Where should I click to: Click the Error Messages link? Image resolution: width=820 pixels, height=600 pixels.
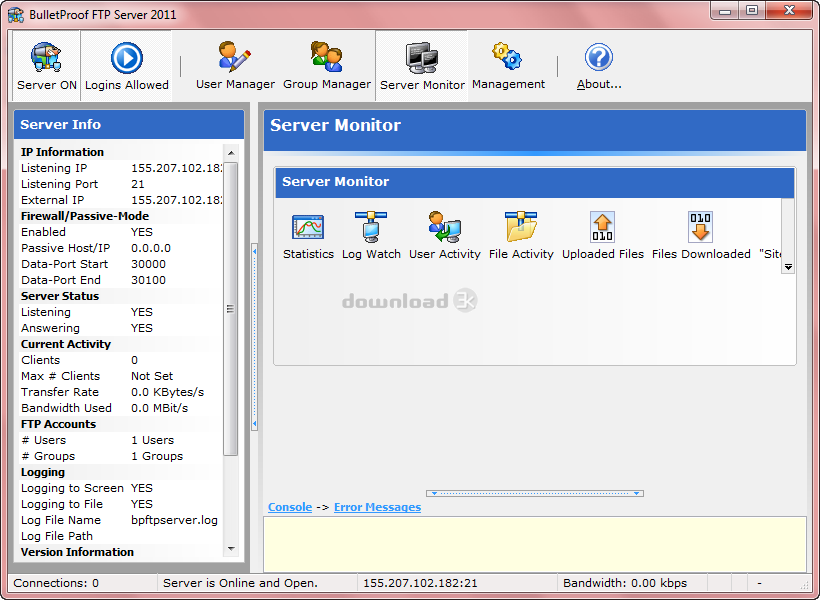tap(377, 507)
